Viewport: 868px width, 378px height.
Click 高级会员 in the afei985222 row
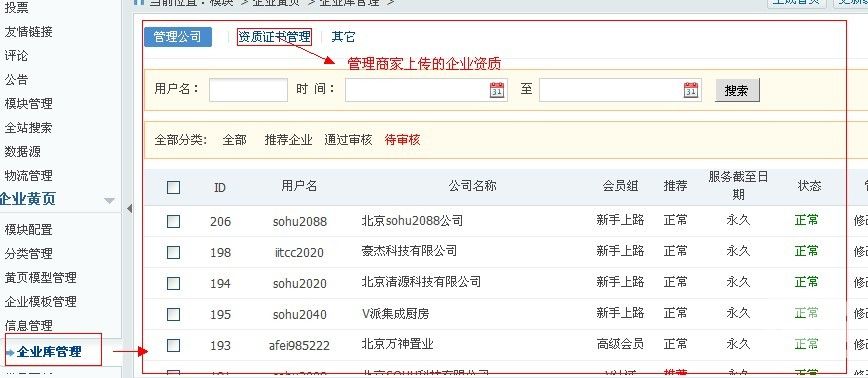coord(621,344)
